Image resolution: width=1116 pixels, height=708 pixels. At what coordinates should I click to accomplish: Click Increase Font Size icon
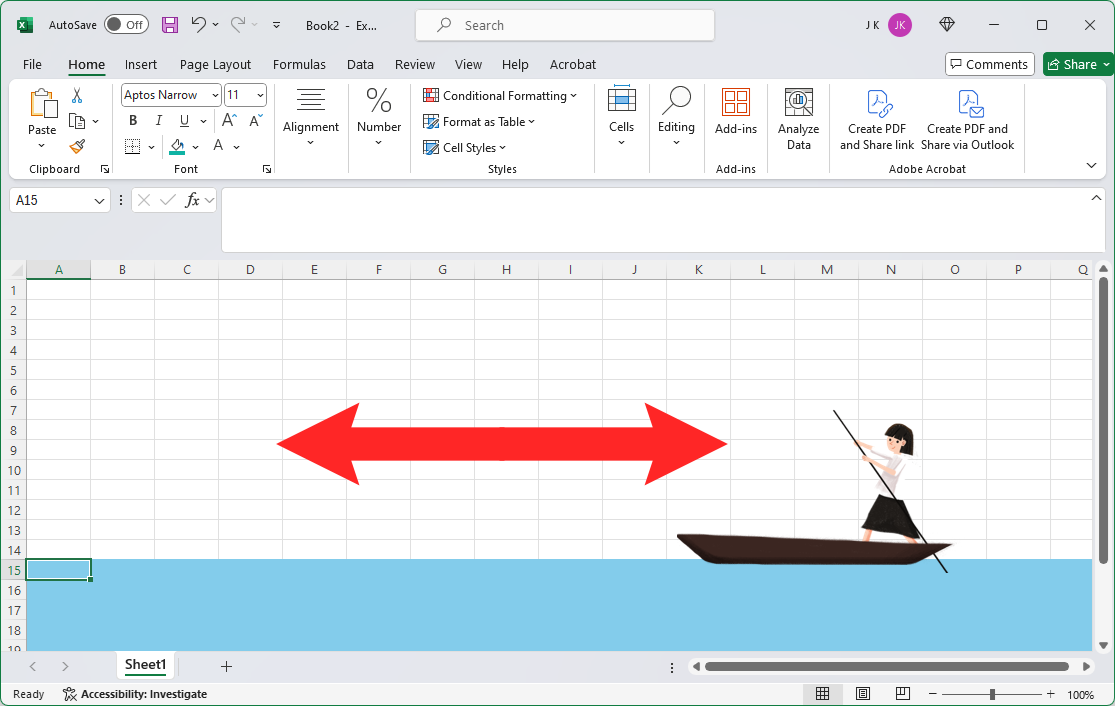coord(230,120)
